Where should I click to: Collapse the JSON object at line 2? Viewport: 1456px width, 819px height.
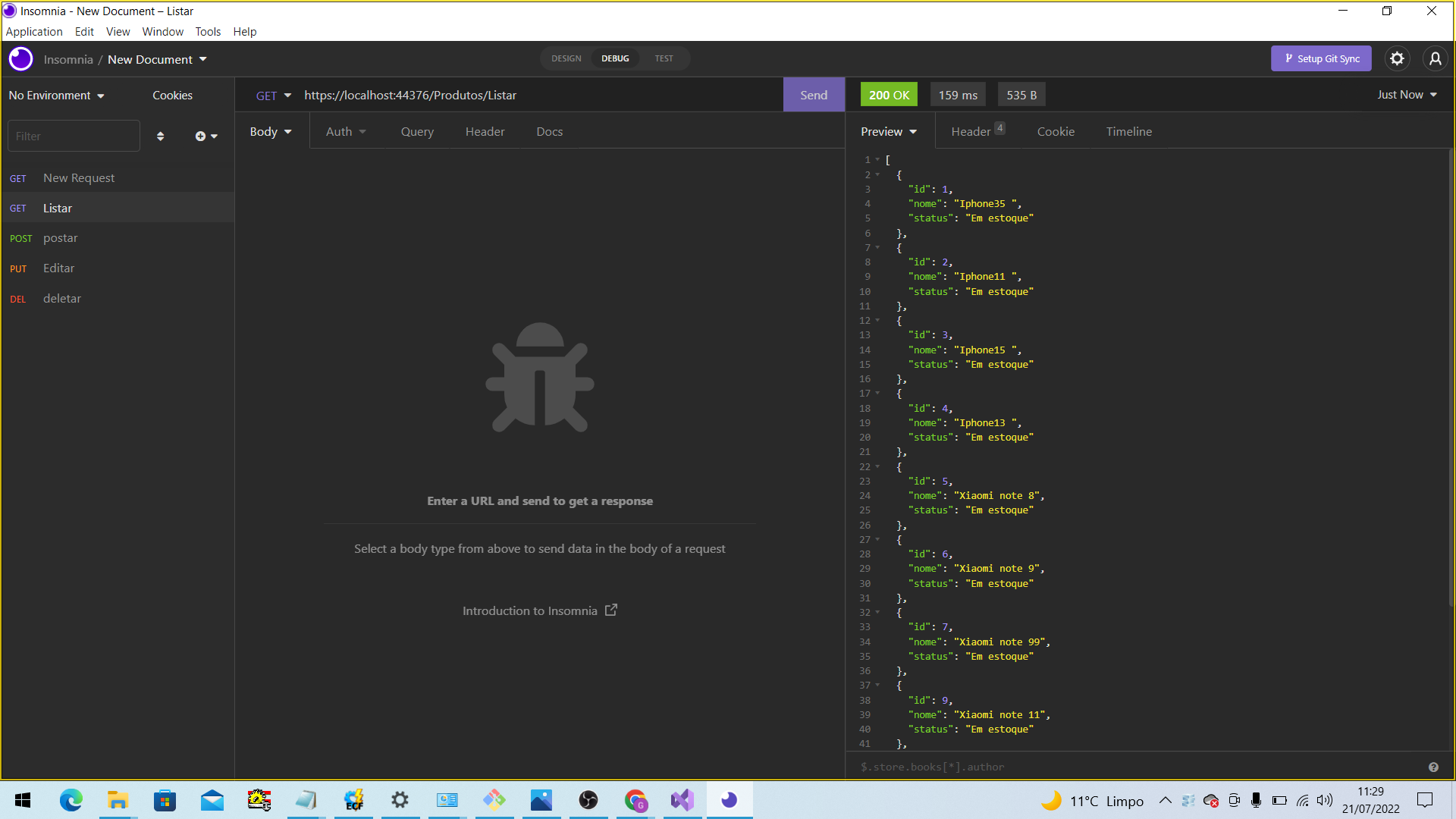[x=877, y=175]
